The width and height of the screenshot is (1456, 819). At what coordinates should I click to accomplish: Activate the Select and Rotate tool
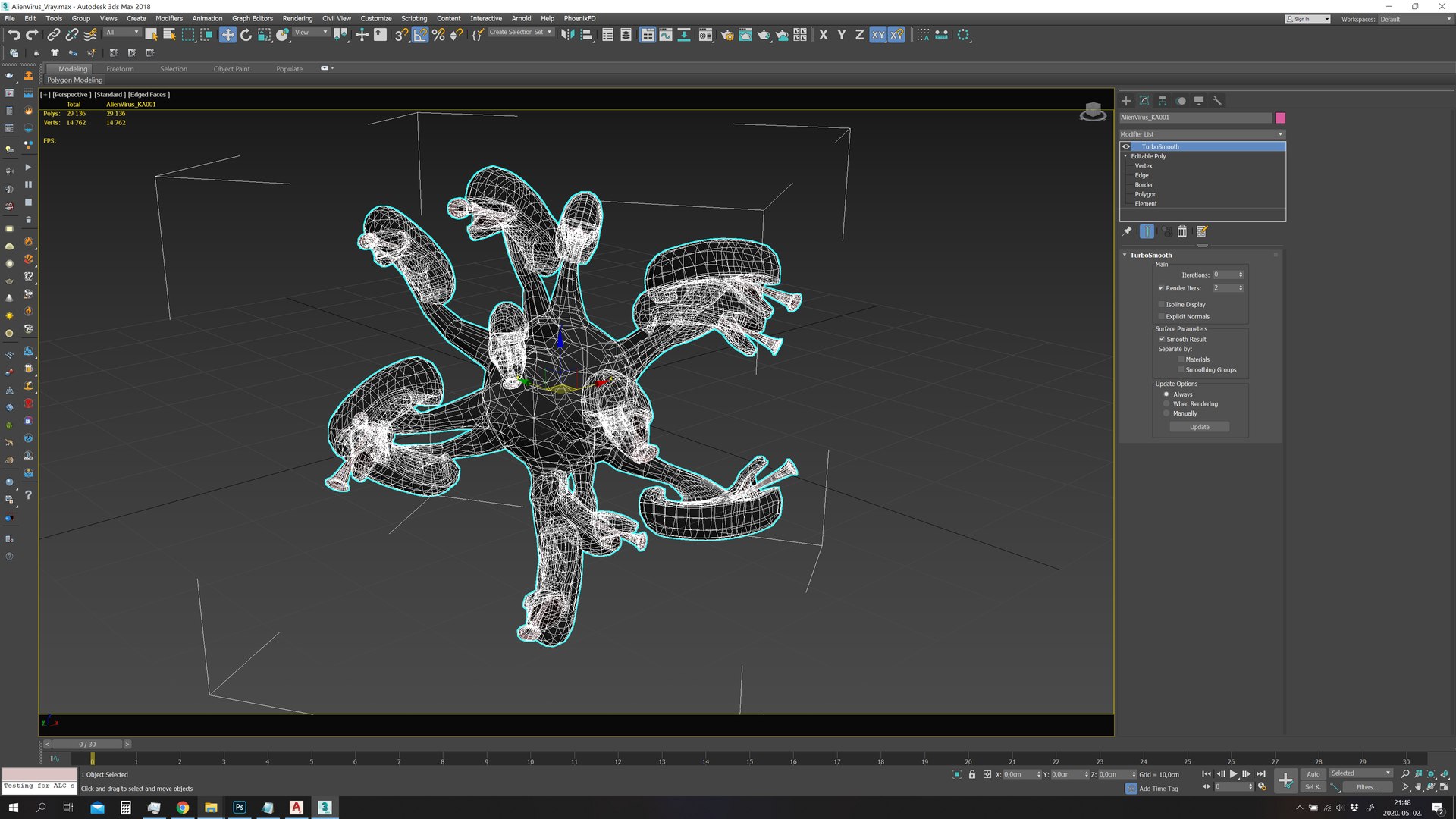click(246, 35)
